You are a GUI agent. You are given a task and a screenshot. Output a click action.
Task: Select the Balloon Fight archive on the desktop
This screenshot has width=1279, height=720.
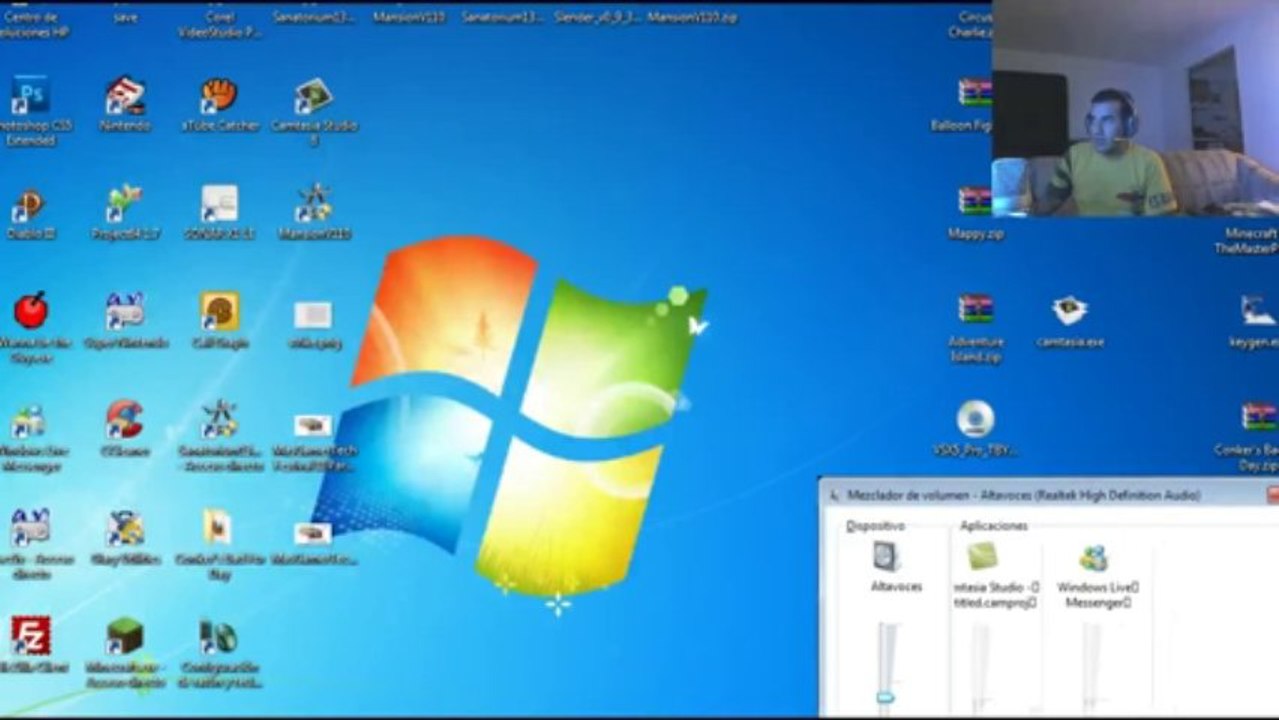click(974, 93)
